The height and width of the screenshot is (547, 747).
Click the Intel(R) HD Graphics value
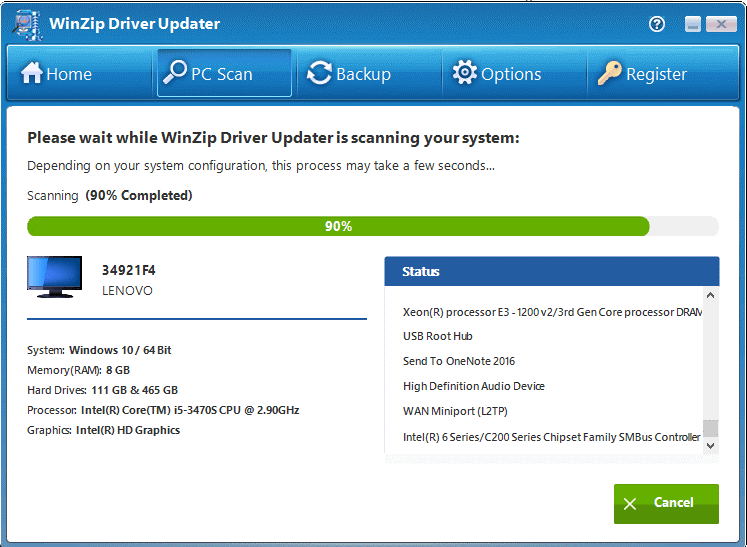128,430
